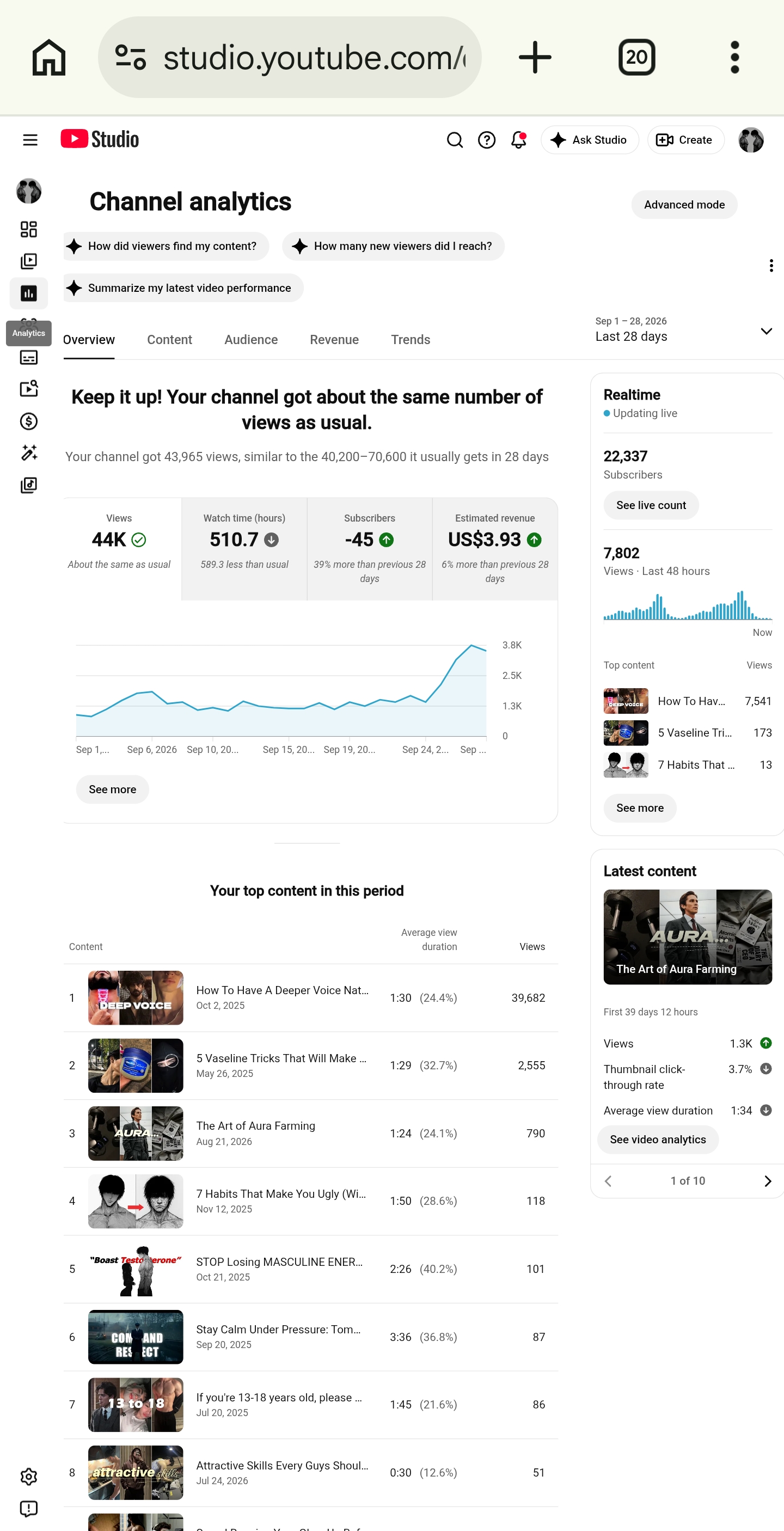Switch to Audience tab
Screen dimensions: 784x1531
click(251, 340)
